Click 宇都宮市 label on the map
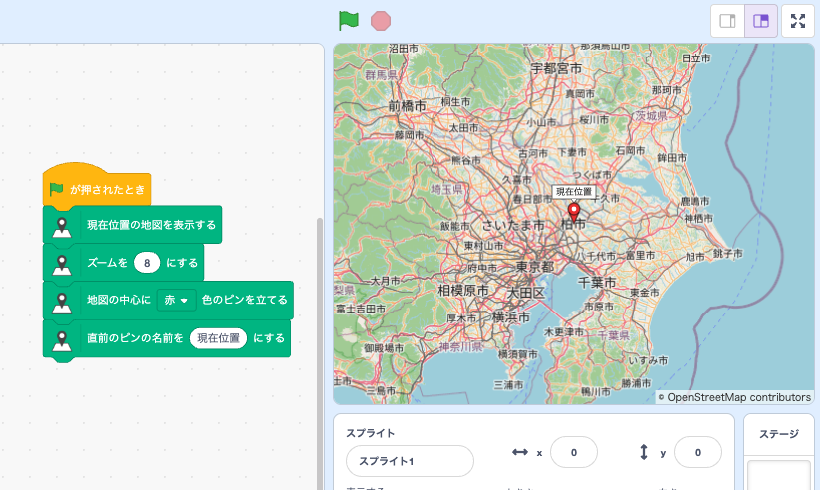 pos(556,69)
